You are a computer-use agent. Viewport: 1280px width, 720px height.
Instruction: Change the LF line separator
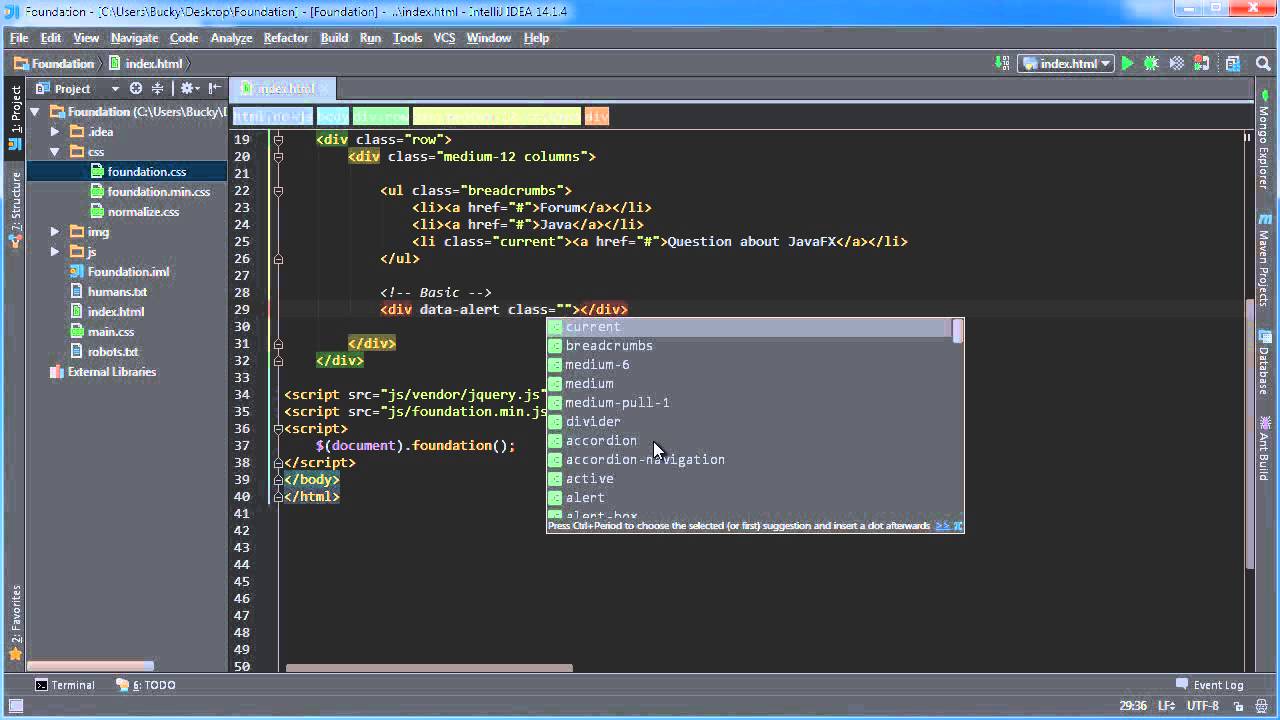[1168, 706]
